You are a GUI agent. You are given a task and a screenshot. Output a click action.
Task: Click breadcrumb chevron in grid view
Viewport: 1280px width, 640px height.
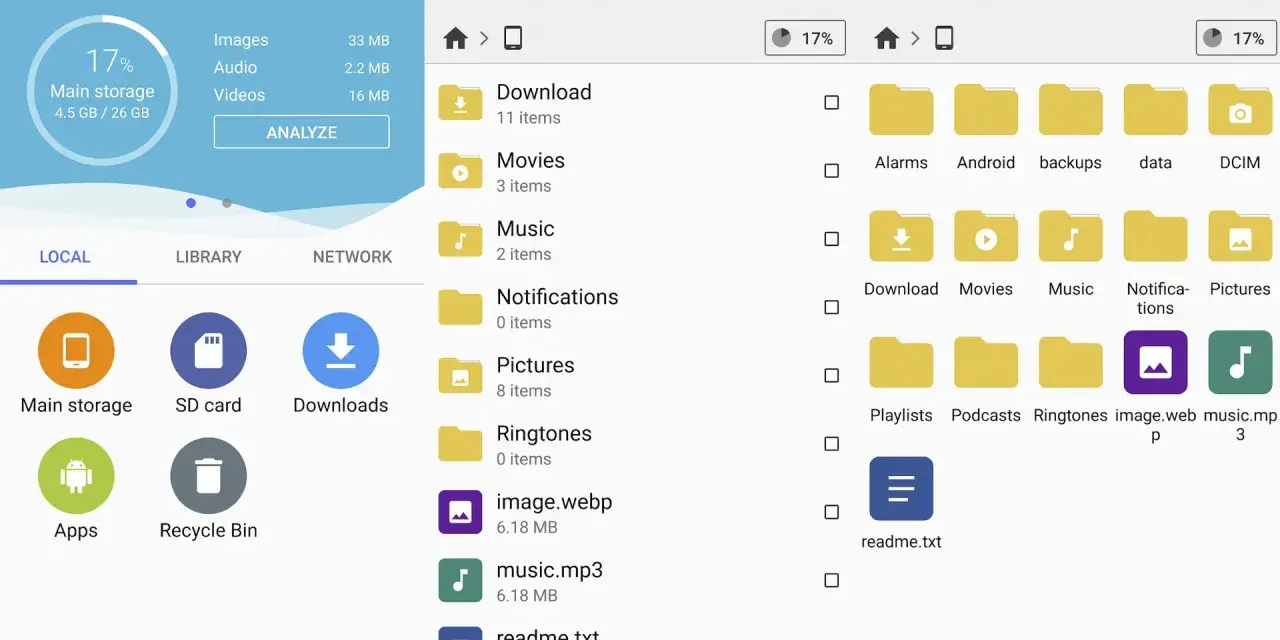(x=915, y=38)
